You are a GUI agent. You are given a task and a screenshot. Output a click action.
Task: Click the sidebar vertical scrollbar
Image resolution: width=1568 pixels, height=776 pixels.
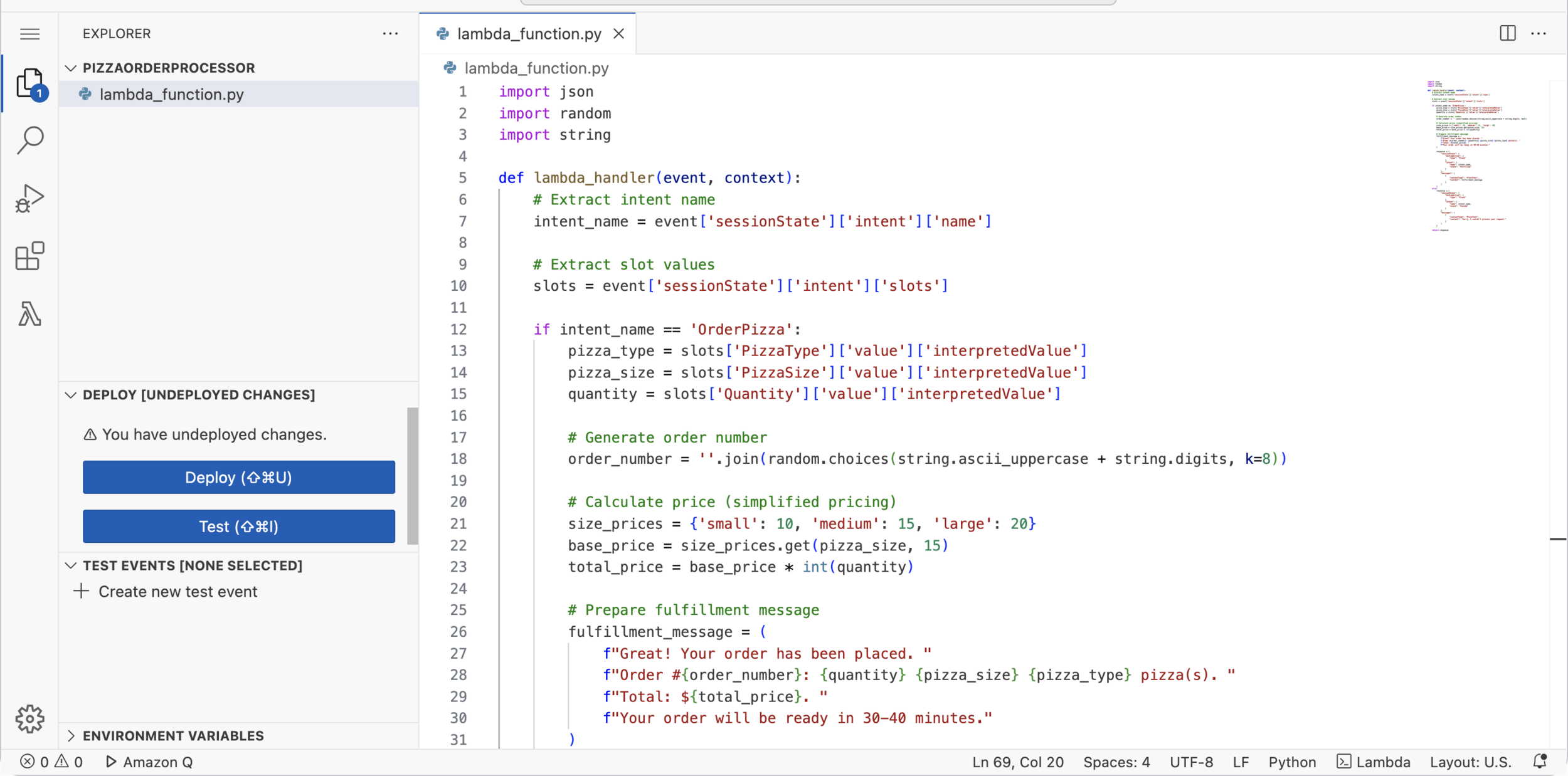(x=412, y=475)
